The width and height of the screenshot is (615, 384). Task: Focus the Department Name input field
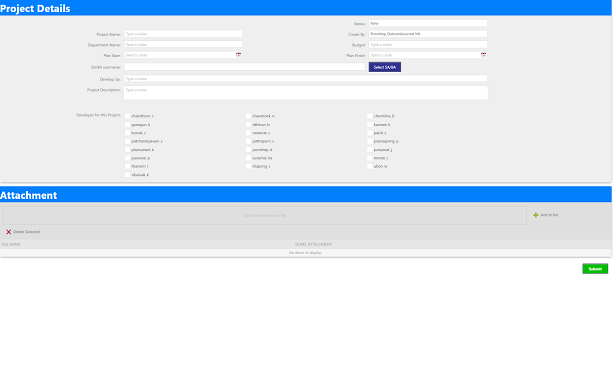pyautogui.click(x=183, y=45)
